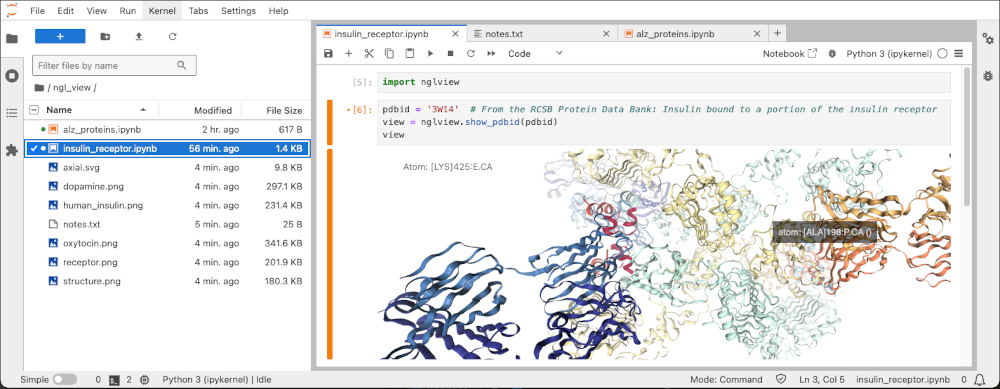Viewport: 1000px width, 389px height.
Task: Open the View menu
Action: [96, 11]
